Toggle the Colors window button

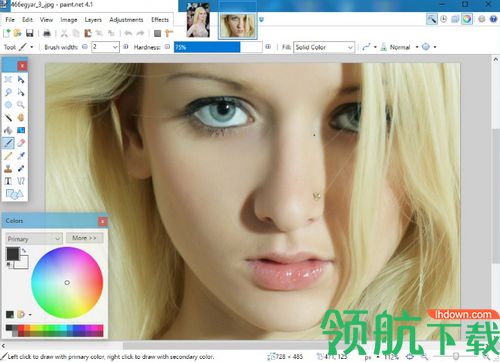coord(467,19)
